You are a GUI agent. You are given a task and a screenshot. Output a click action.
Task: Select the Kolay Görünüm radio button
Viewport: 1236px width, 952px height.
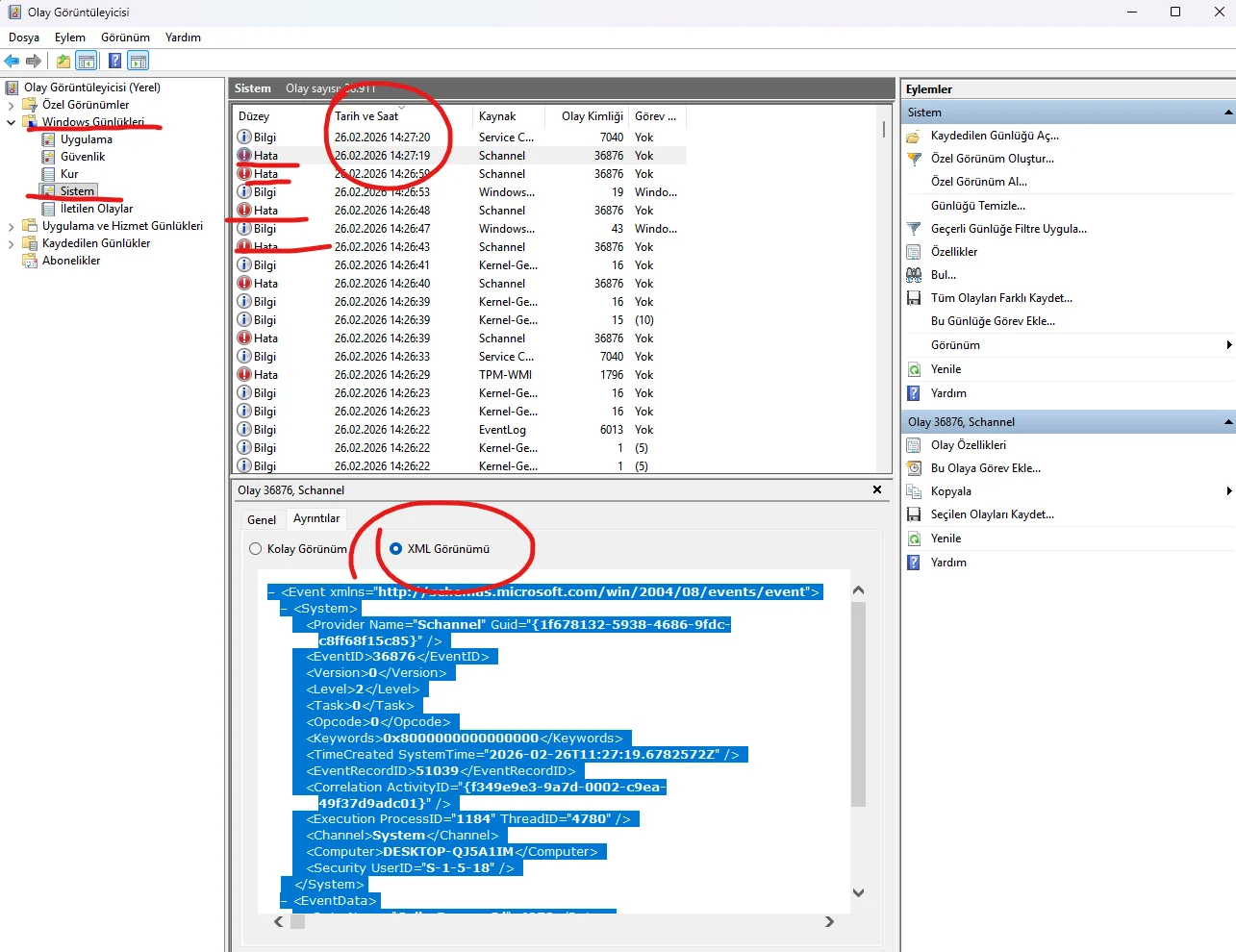[255, 549]
